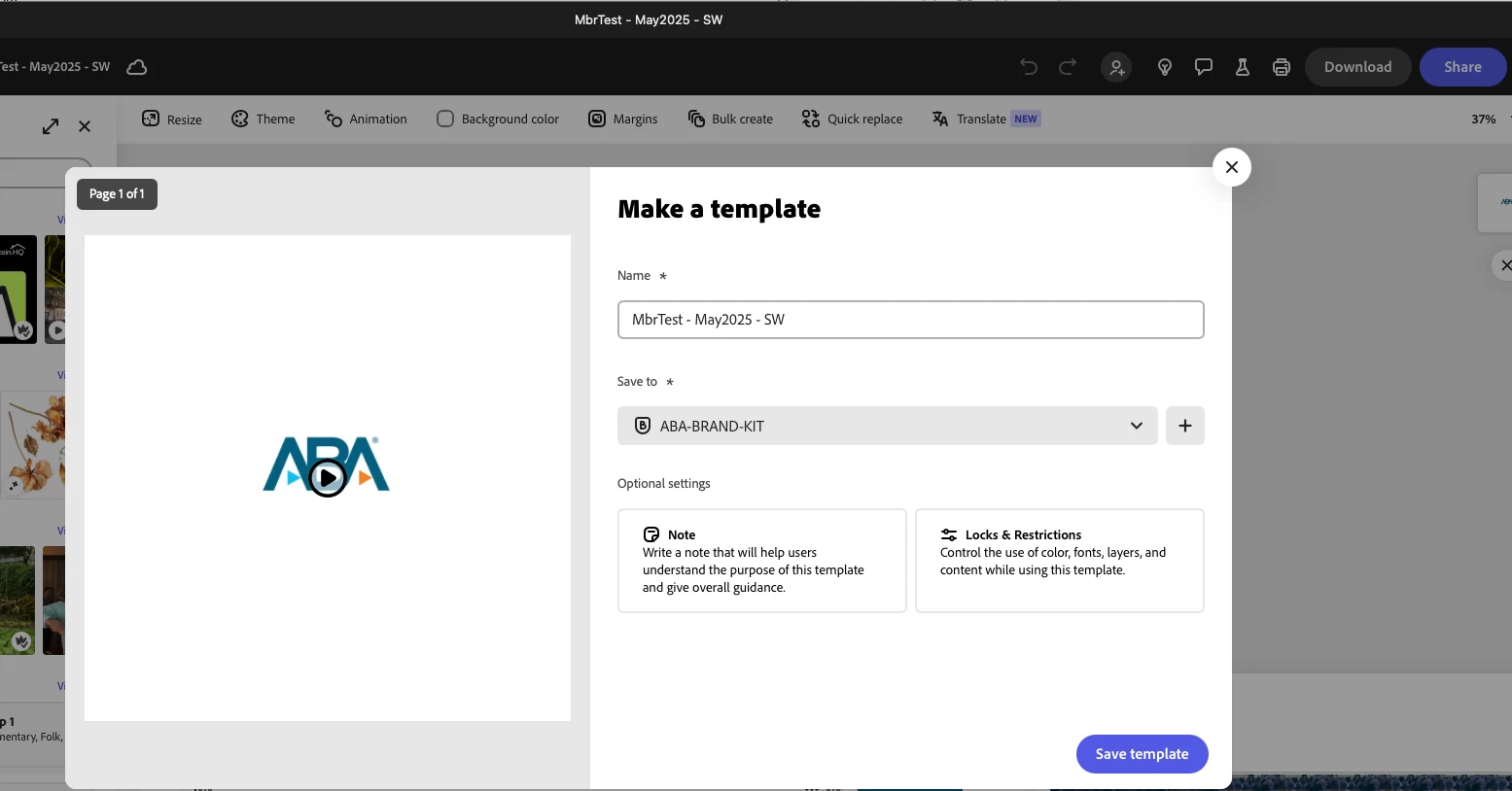Click the flower template thumbnail in left panel

point(33,445)
